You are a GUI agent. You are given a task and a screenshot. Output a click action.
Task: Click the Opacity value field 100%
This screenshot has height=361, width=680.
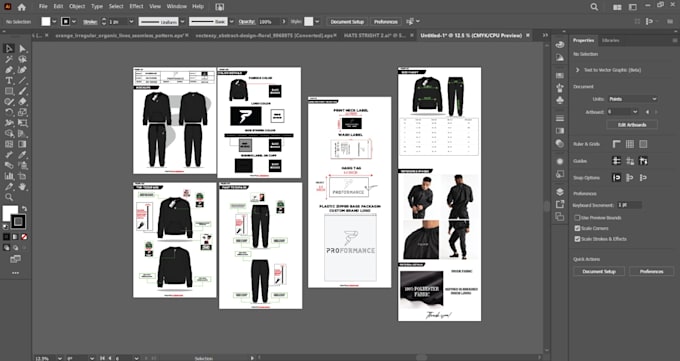(269, 22)
